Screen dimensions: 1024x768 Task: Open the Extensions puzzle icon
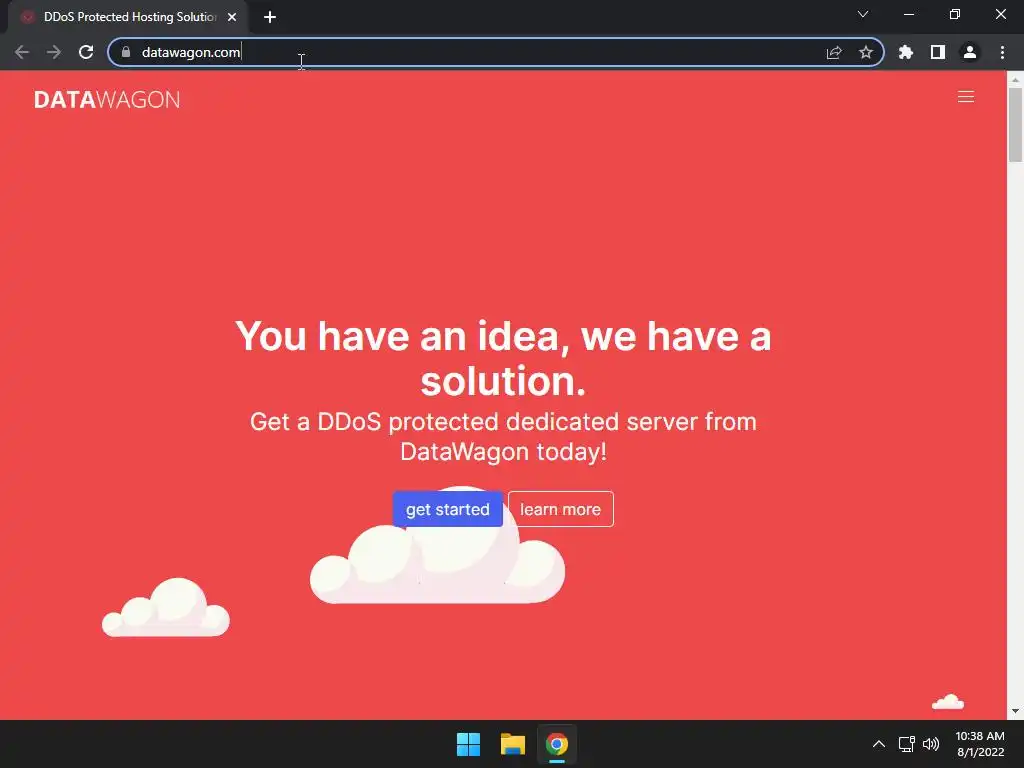[906, 52]
